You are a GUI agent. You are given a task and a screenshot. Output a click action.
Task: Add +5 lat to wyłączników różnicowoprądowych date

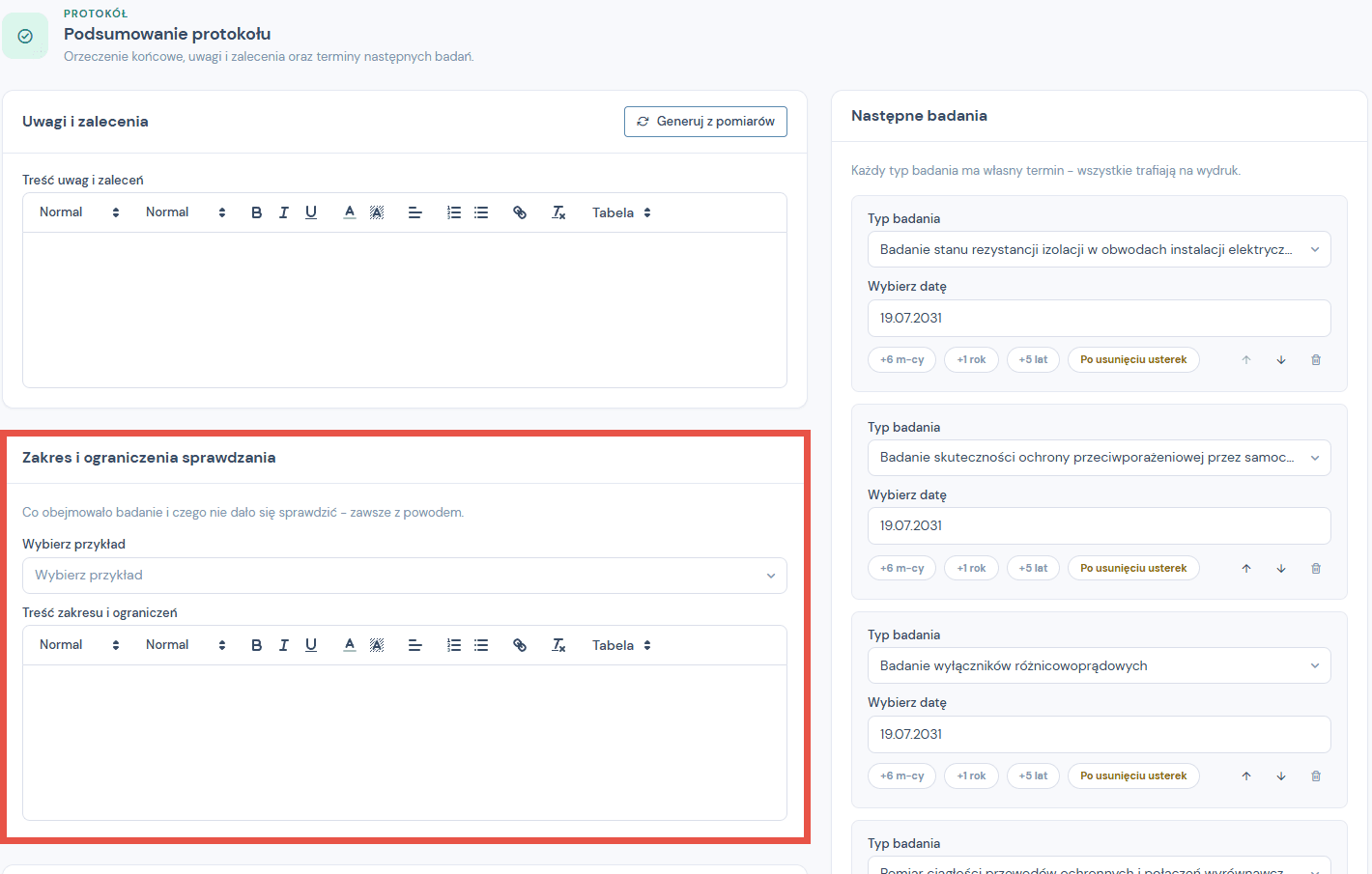click(1033, 776)
